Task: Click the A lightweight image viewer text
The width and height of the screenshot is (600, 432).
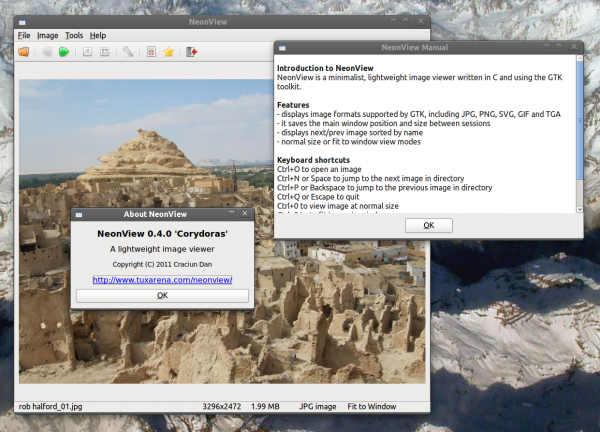Action: [x=162, y=249]
